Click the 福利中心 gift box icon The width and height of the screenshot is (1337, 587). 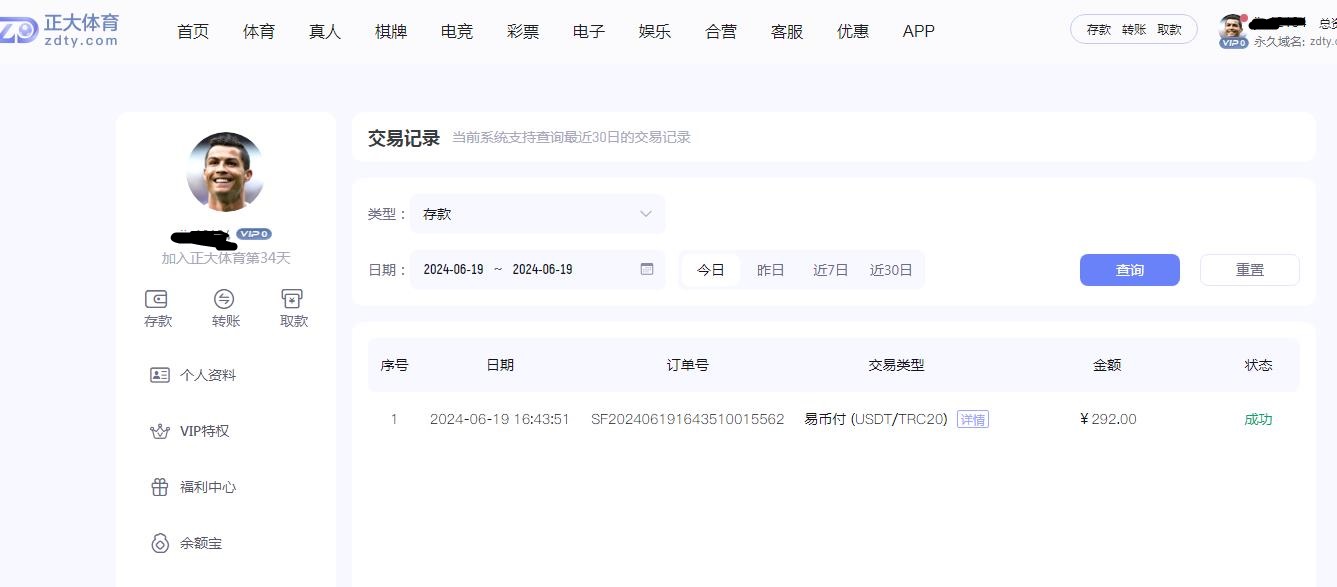coord(160,487)
